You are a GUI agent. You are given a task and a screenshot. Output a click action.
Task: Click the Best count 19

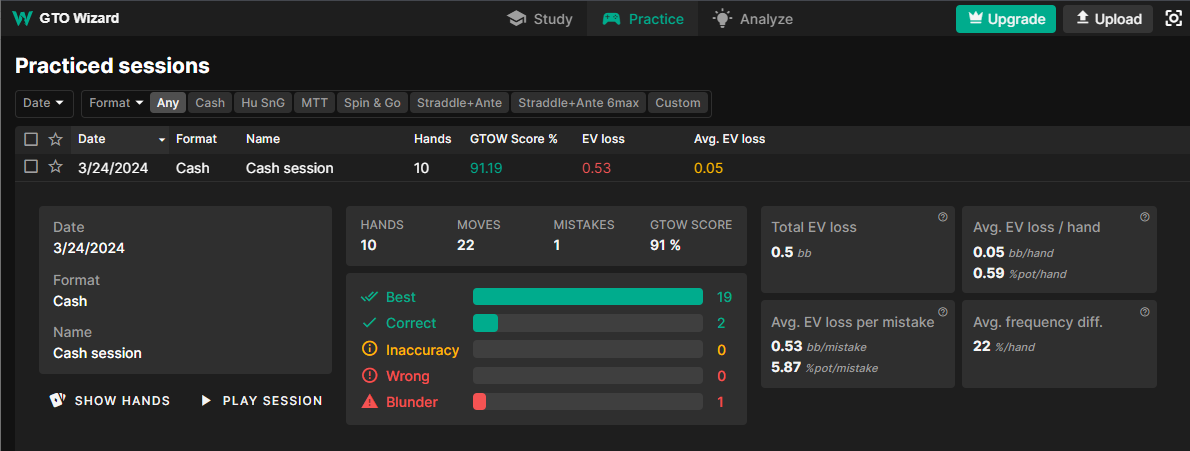[724, 297]
